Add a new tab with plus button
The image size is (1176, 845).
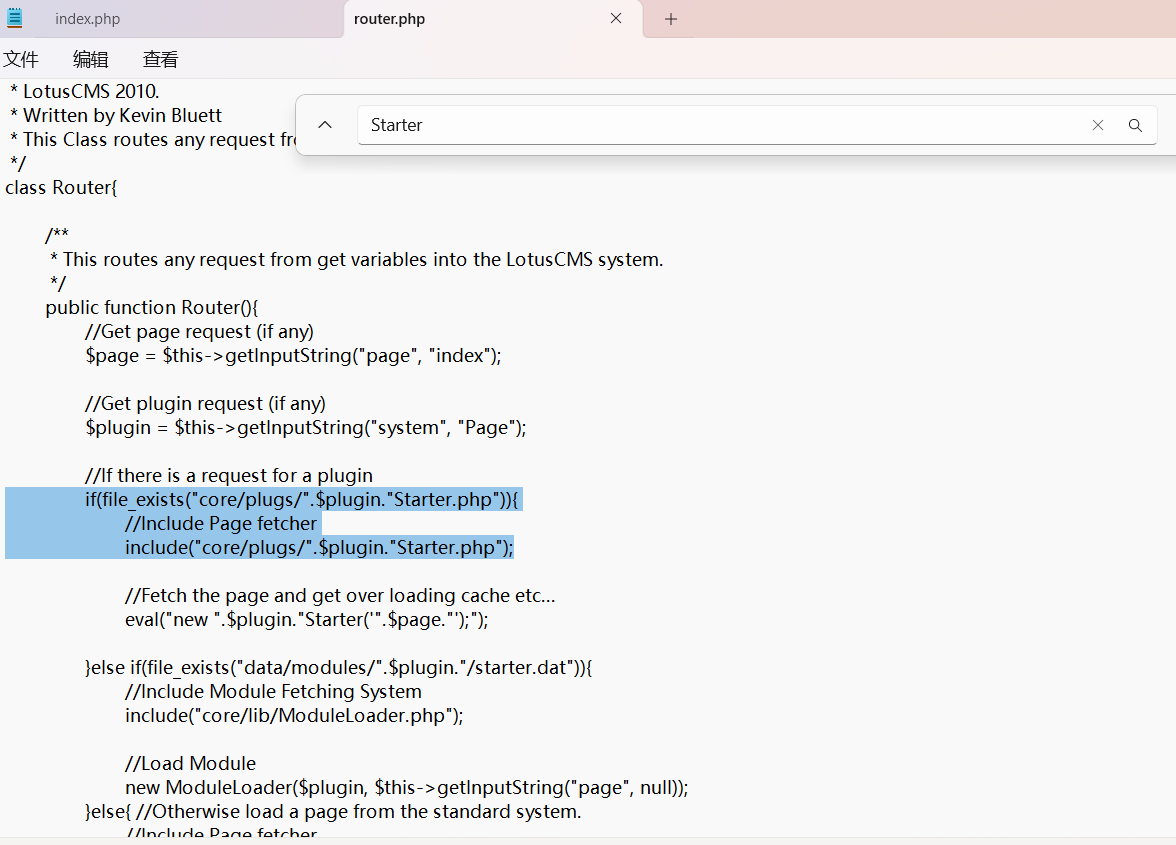(671, 19)
